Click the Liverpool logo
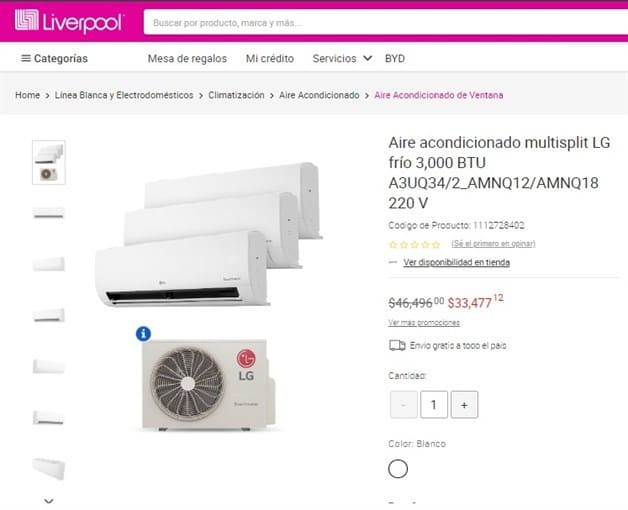The image size is (628, 510). [x=70, y=21]
